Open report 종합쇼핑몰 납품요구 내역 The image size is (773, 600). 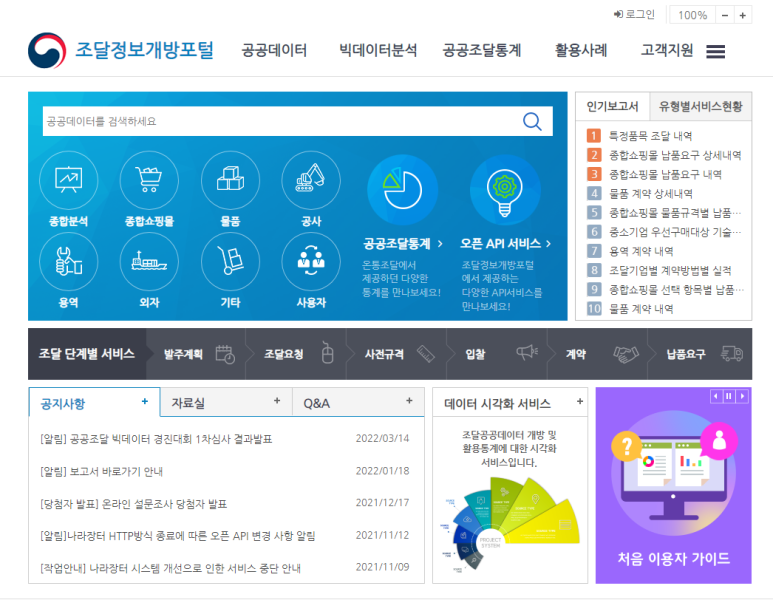(x=665, y=175)
